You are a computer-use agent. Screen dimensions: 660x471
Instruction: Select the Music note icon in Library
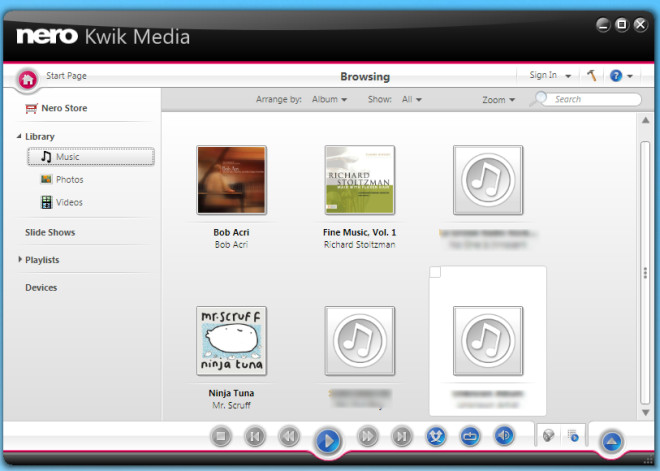tap(46, 157)
